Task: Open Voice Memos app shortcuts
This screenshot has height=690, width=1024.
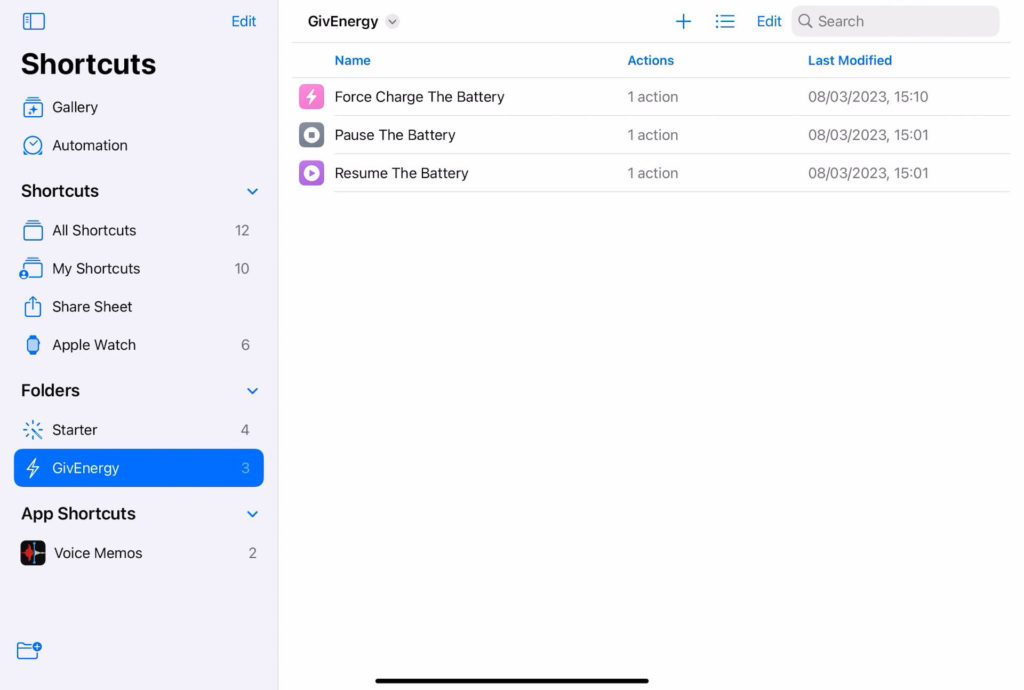Action: click(x=138, y=553)
